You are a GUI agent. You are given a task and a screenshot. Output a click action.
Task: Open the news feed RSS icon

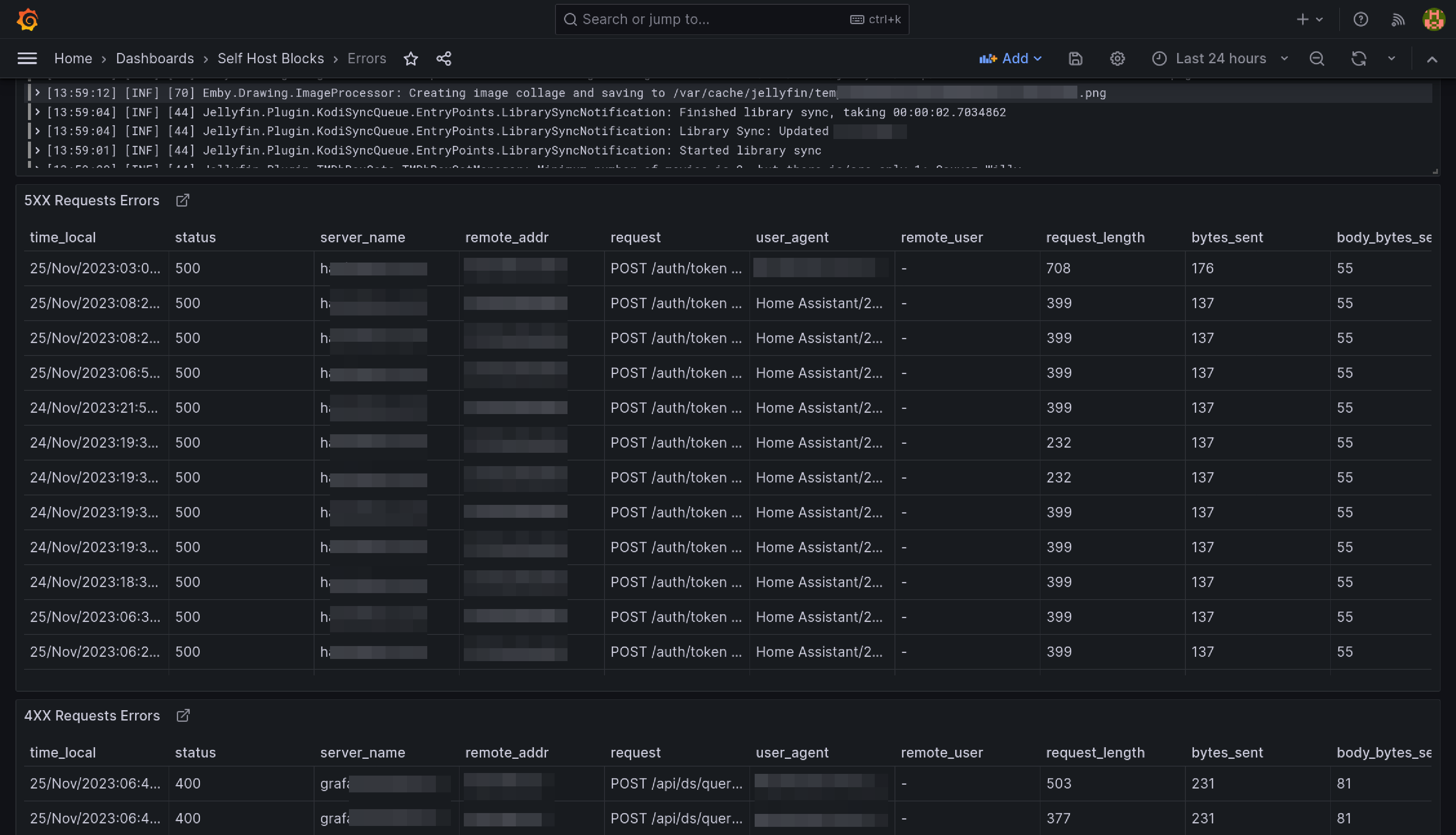[x=1397, y=19]
